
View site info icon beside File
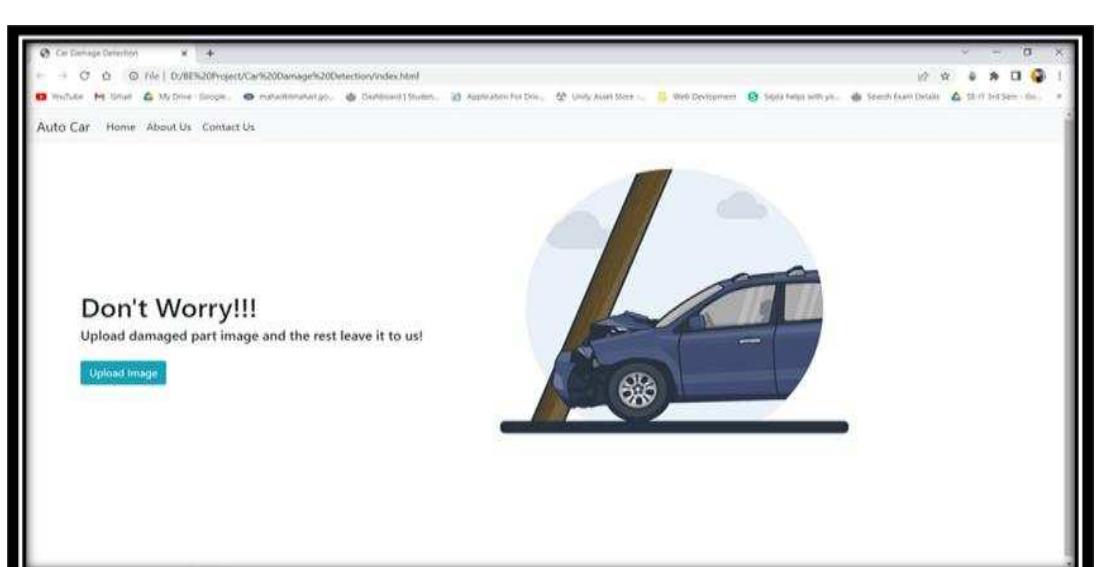tap(132, 76)
